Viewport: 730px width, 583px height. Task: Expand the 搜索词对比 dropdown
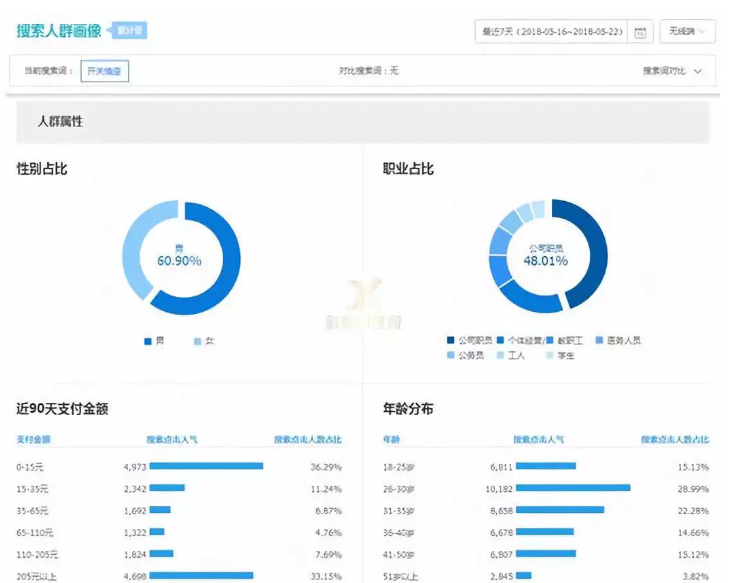click(672, 71)
